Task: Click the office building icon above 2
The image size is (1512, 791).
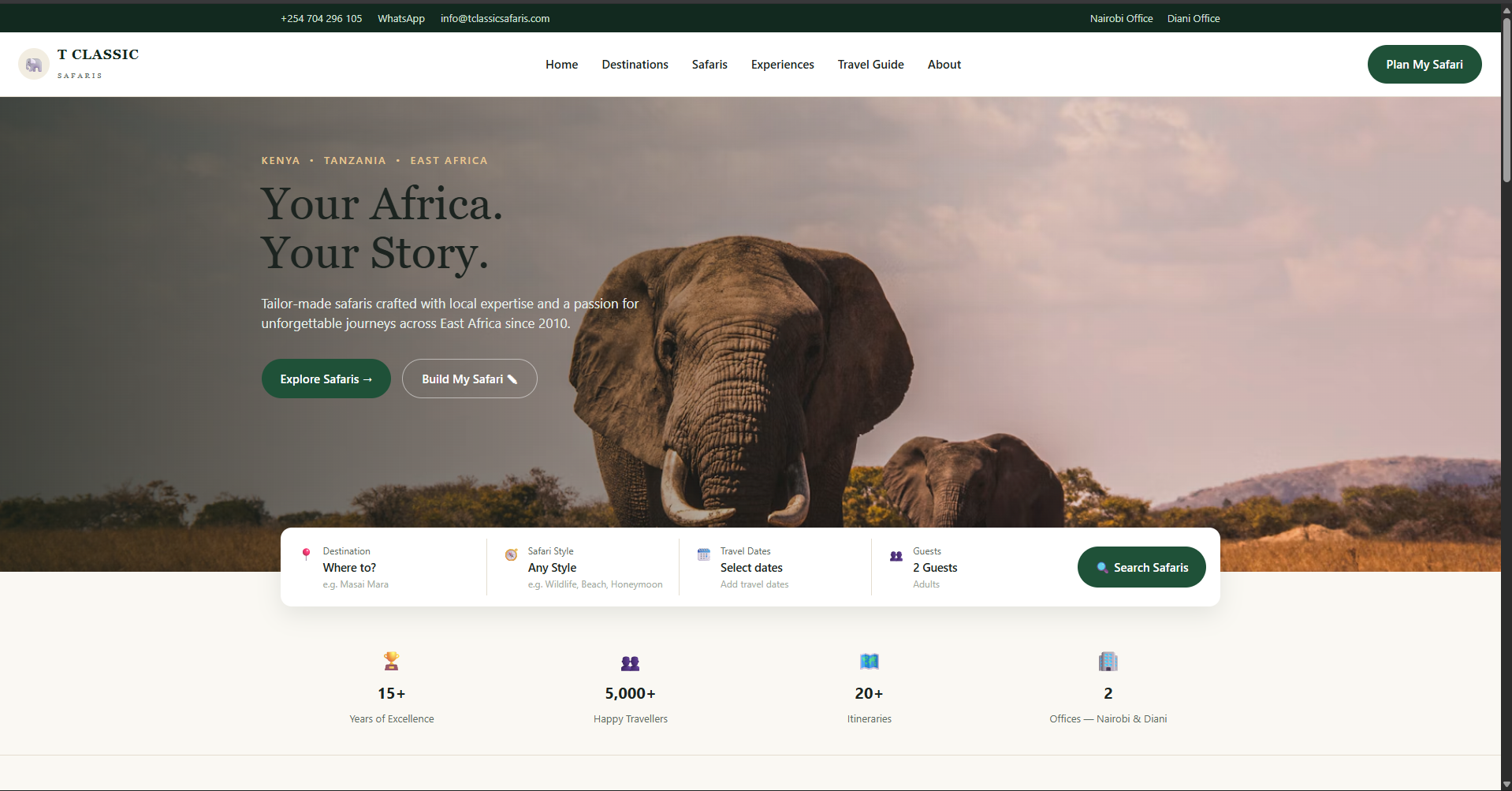Action: pyautogui.click(x=1108, y=661)
